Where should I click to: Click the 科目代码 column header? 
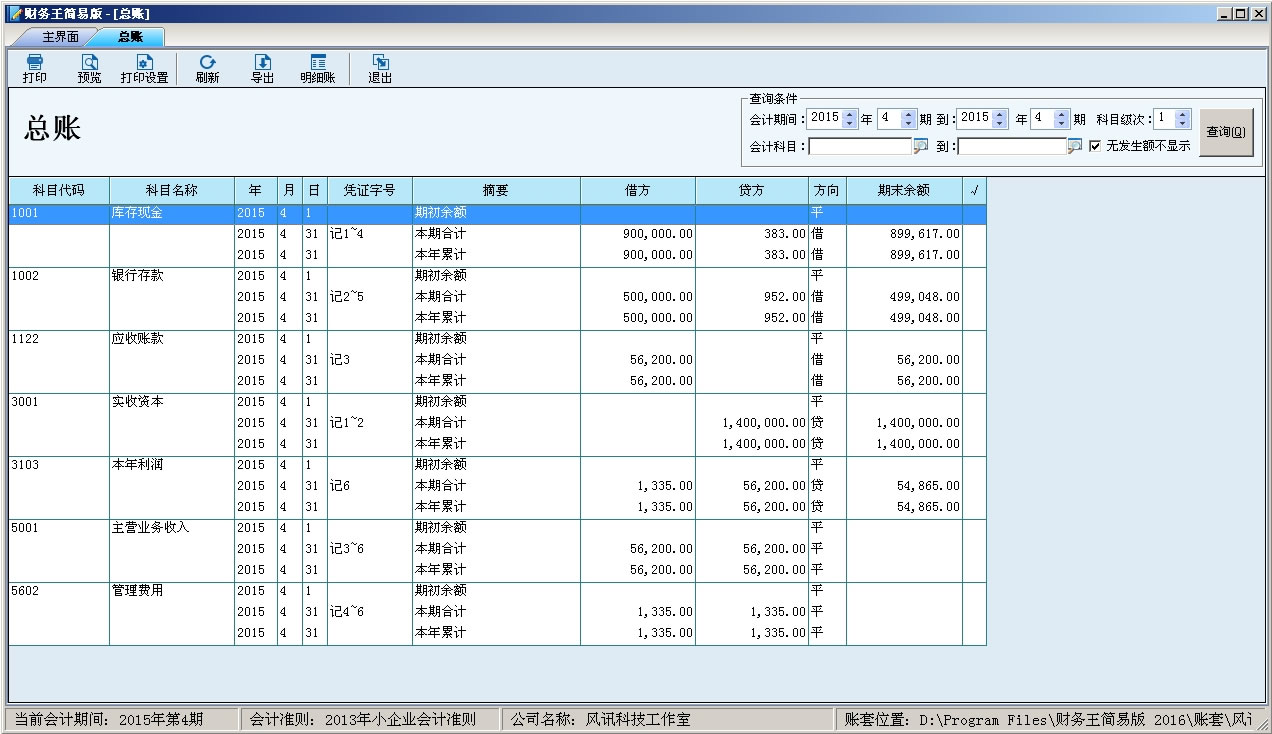point(58,190)
